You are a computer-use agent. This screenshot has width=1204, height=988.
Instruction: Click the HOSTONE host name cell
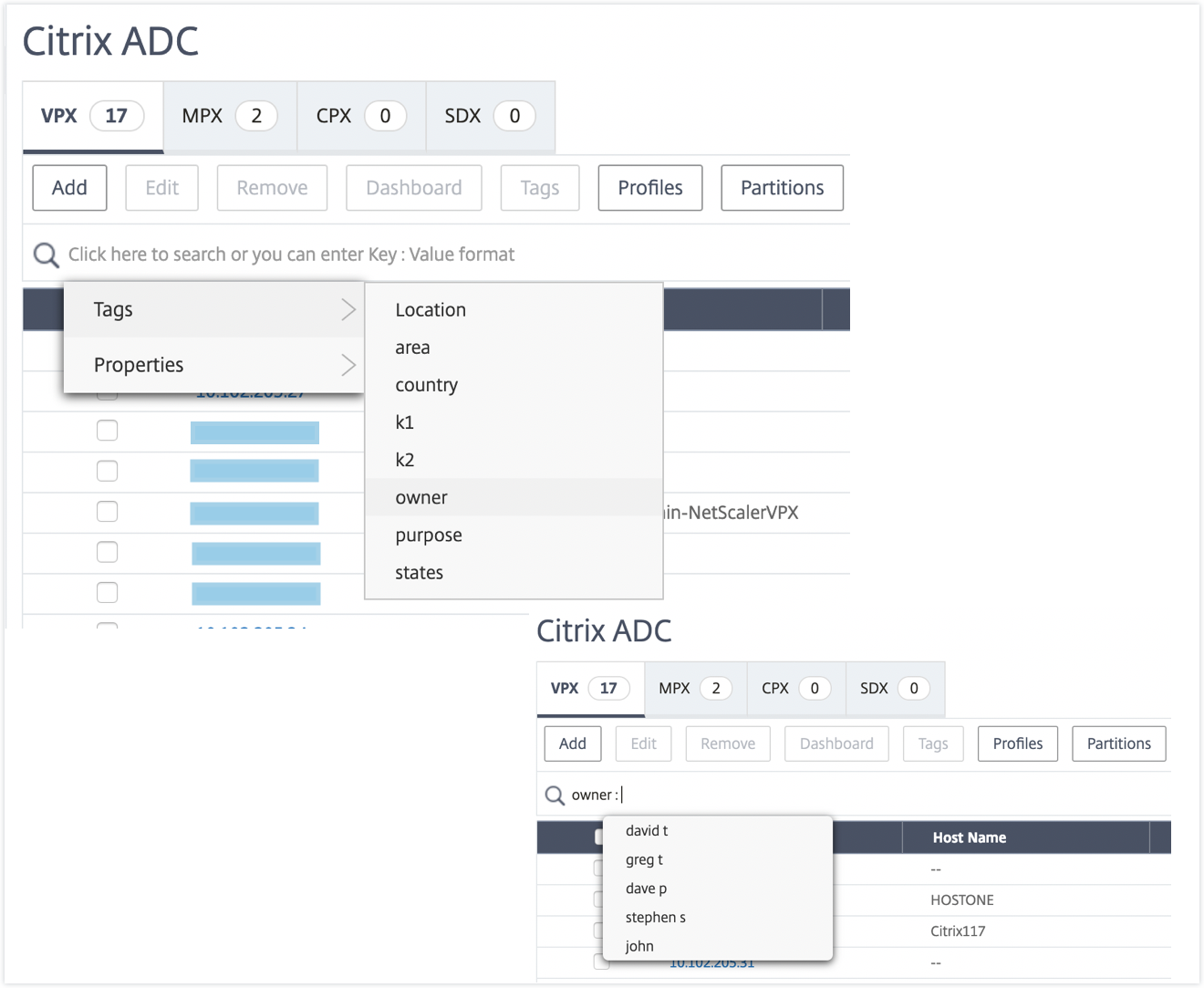click(962, 900)
